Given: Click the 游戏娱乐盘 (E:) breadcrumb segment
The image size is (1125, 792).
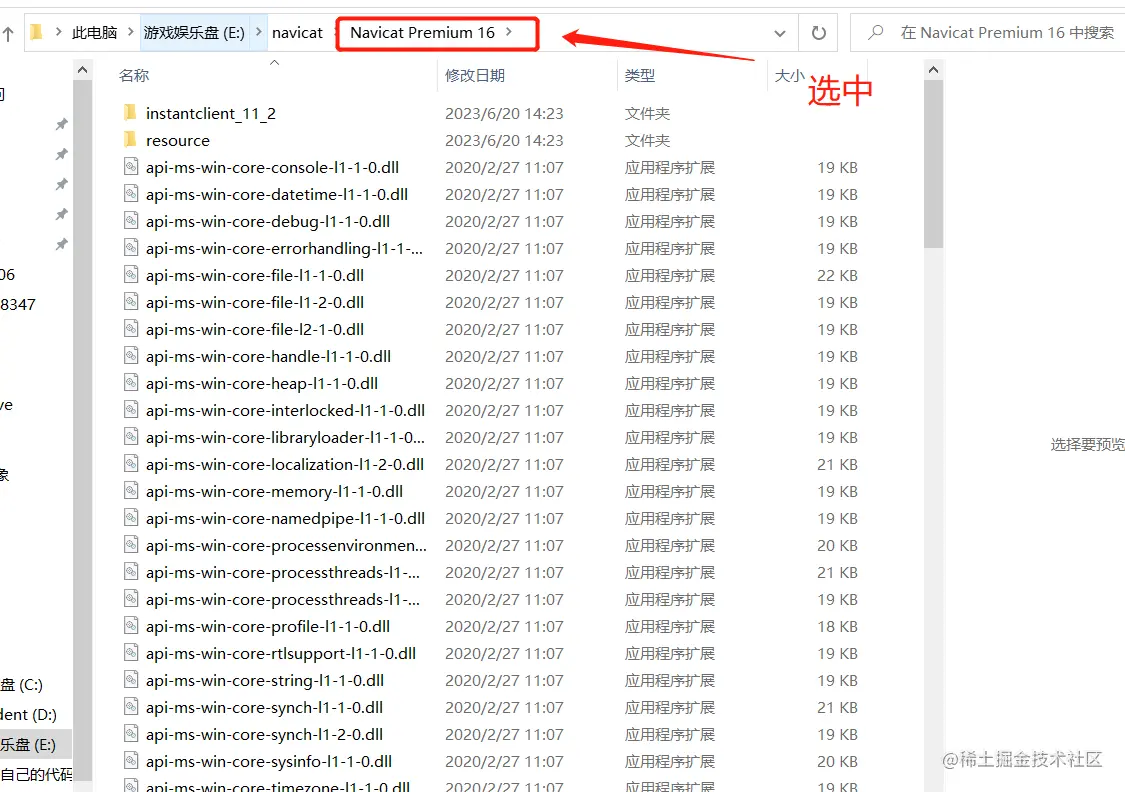Looking at the screenshot, I should (194, 33).
